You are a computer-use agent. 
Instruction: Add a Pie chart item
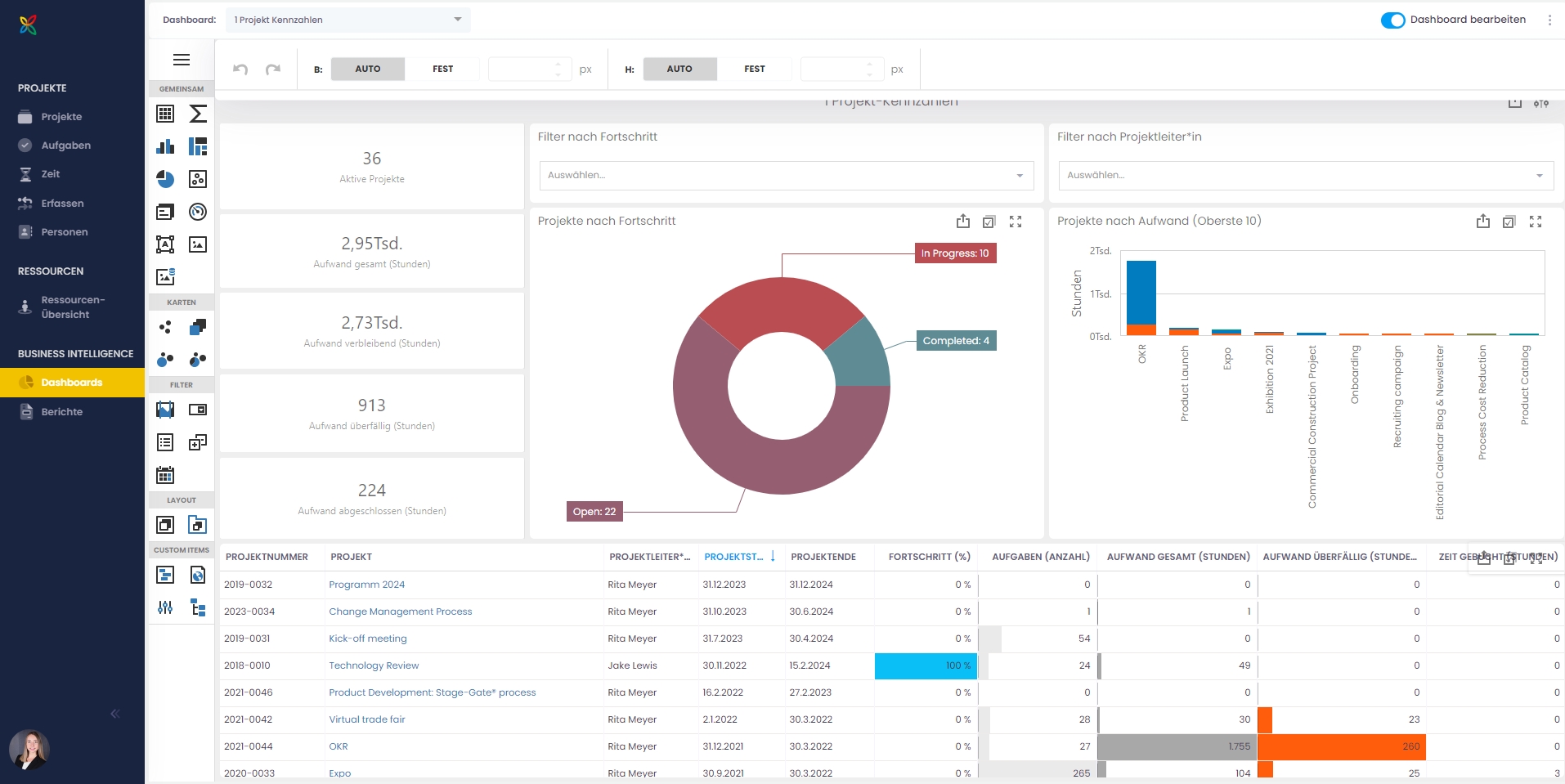click(x=165, y=179)
